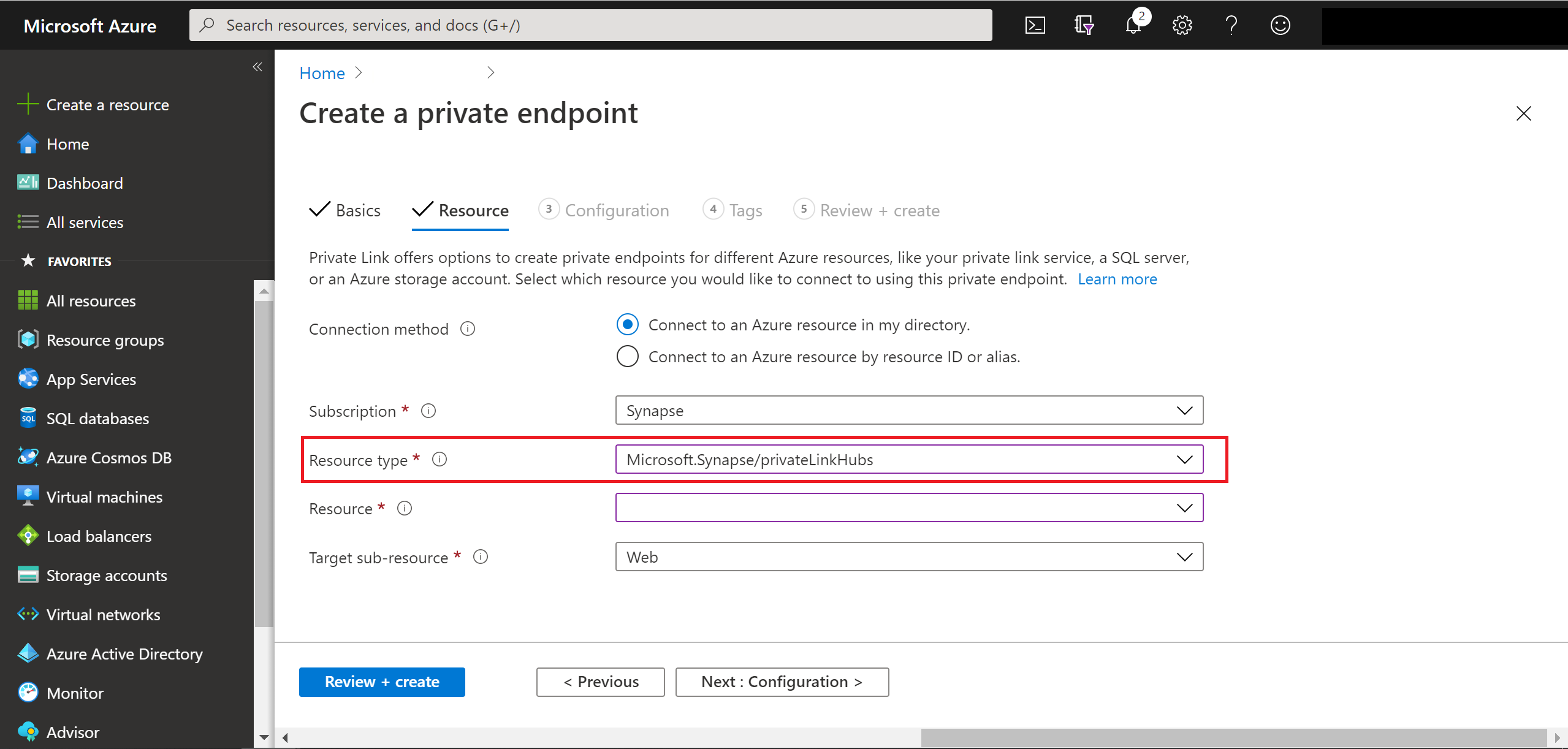Viewport: 1568px width, 749px height.
Task: Click the Resource input field
Action: tap(908, 508)
